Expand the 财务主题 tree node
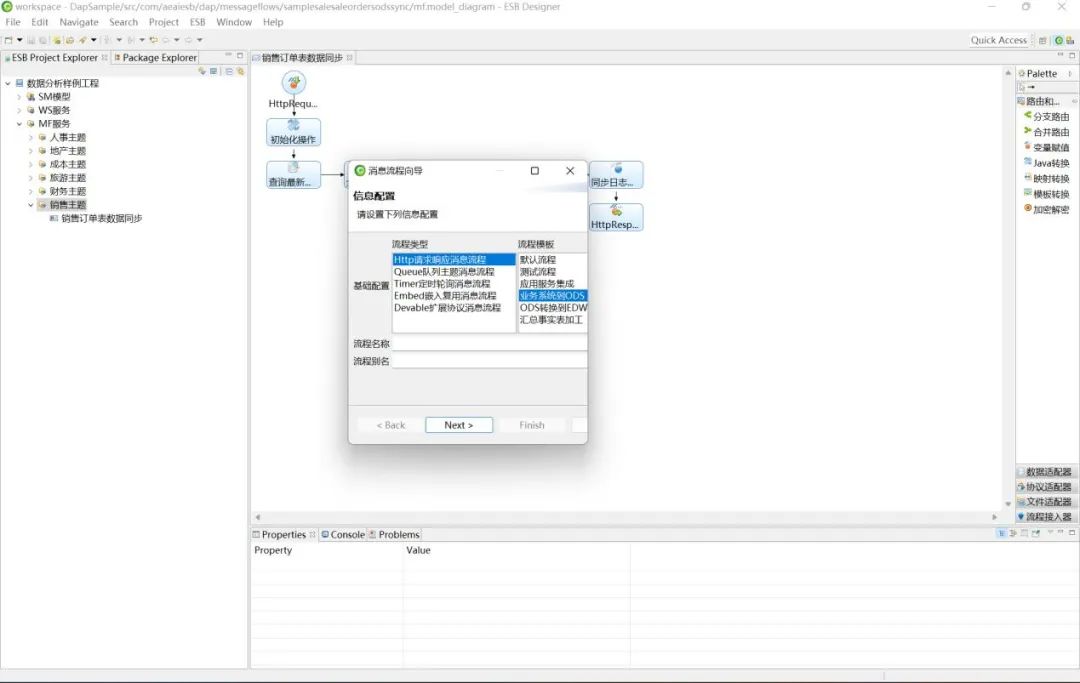Image resolution: width=1080 pixels, height=683 pixels. [30, 191]
